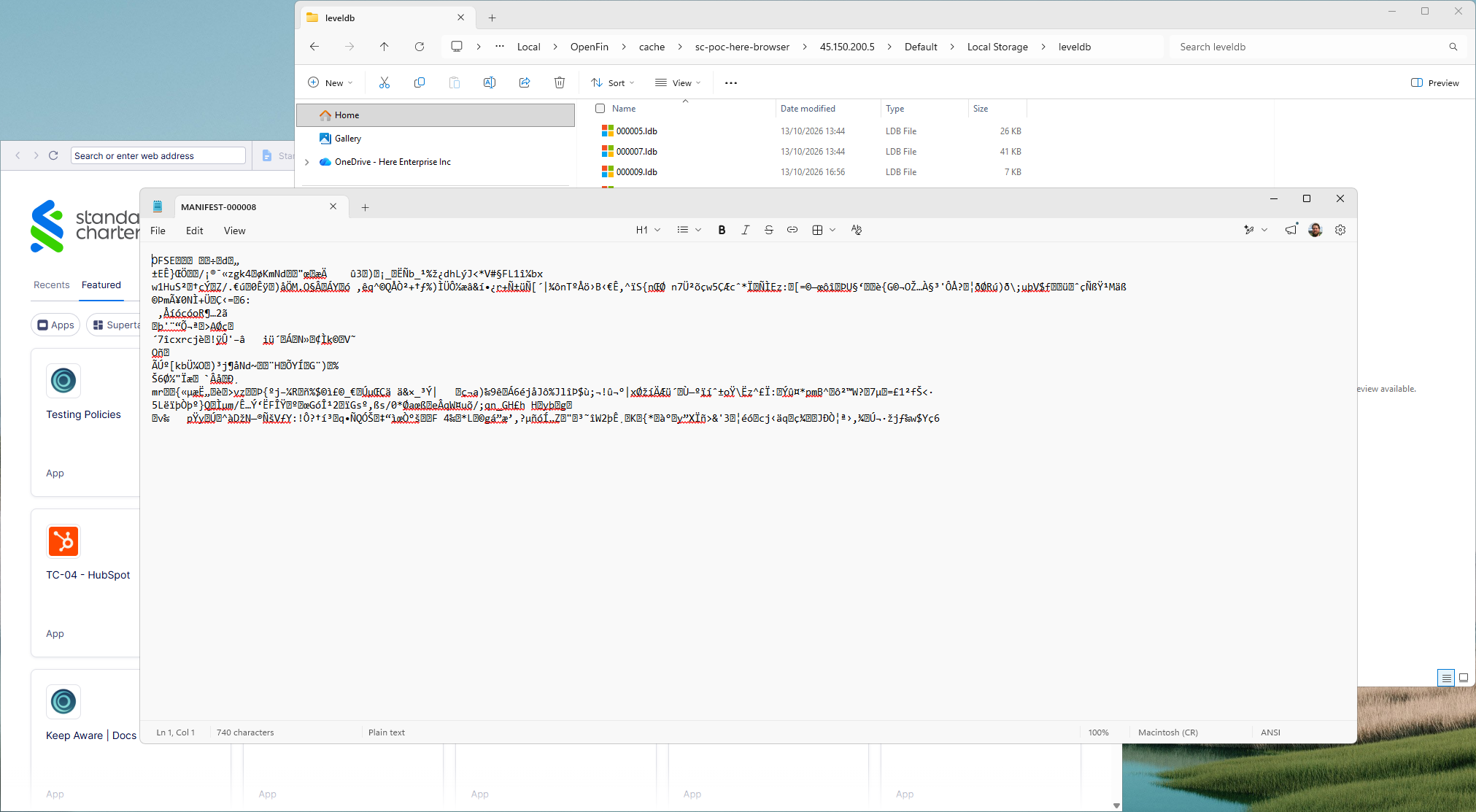Toggle the select-all checkbox in File Explorer

[x=600, y=109]
